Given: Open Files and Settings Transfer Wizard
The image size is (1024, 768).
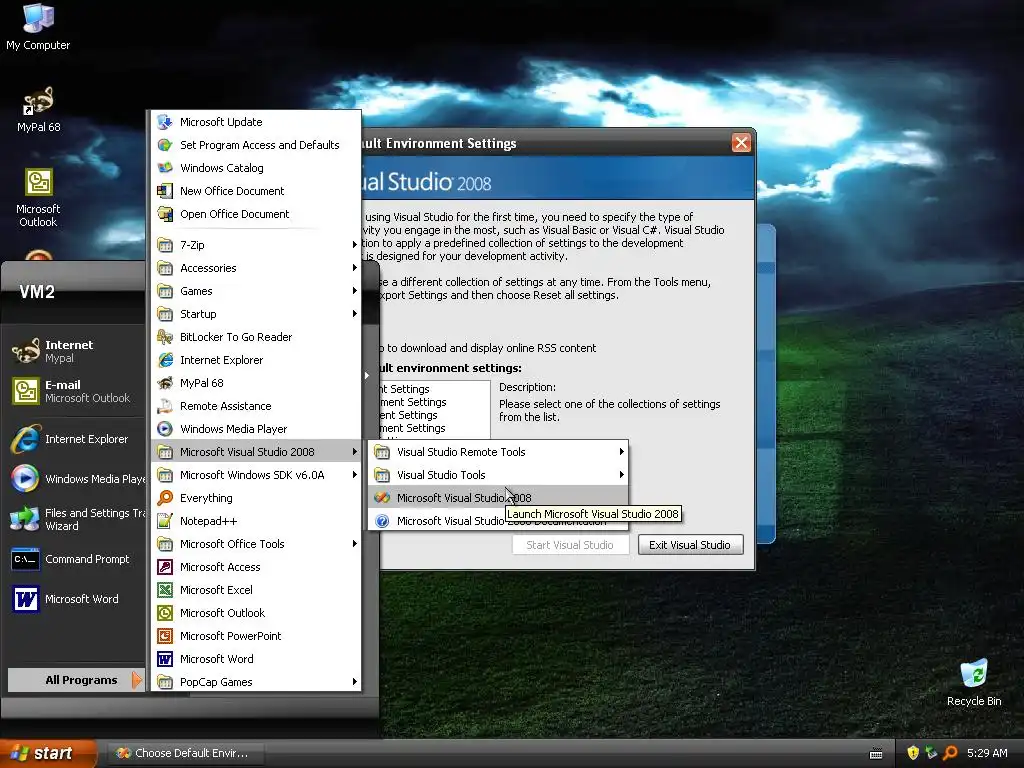Looking at the screenshot, I should [x=76, y=519].
